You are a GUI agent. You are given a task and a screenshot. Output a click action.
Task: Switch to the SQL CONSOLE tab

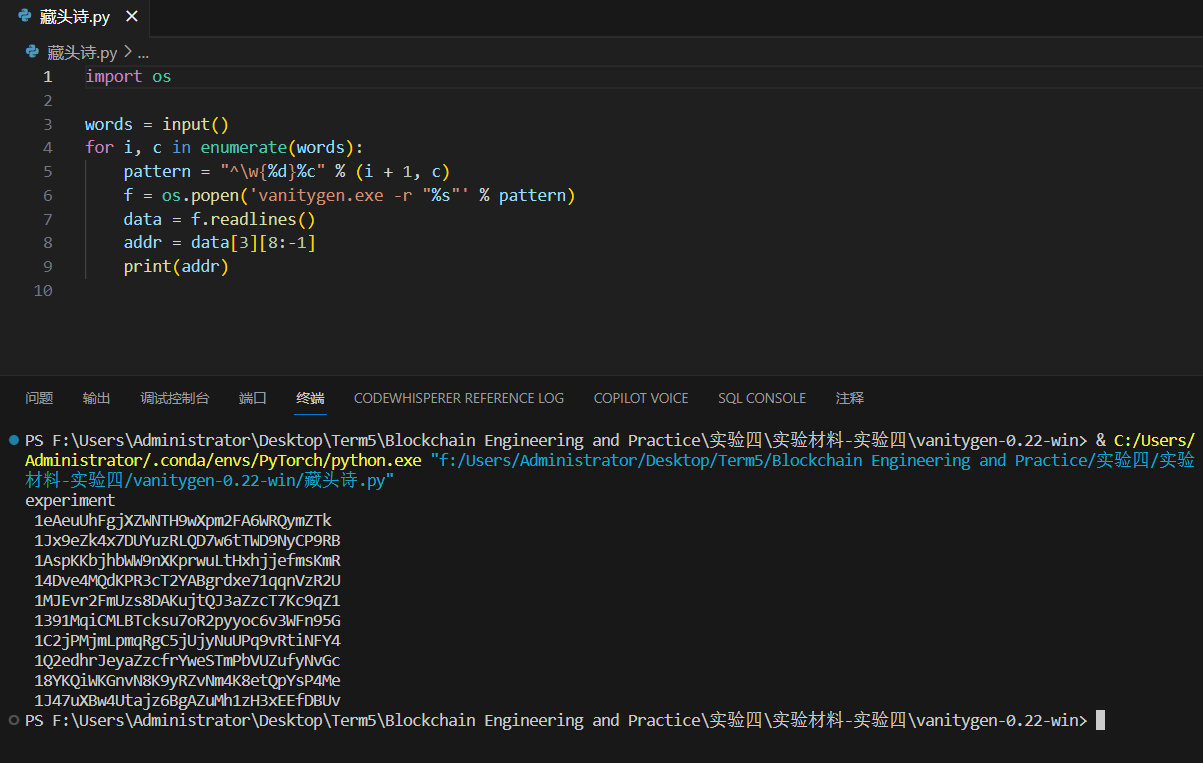[x=762, y=398]
